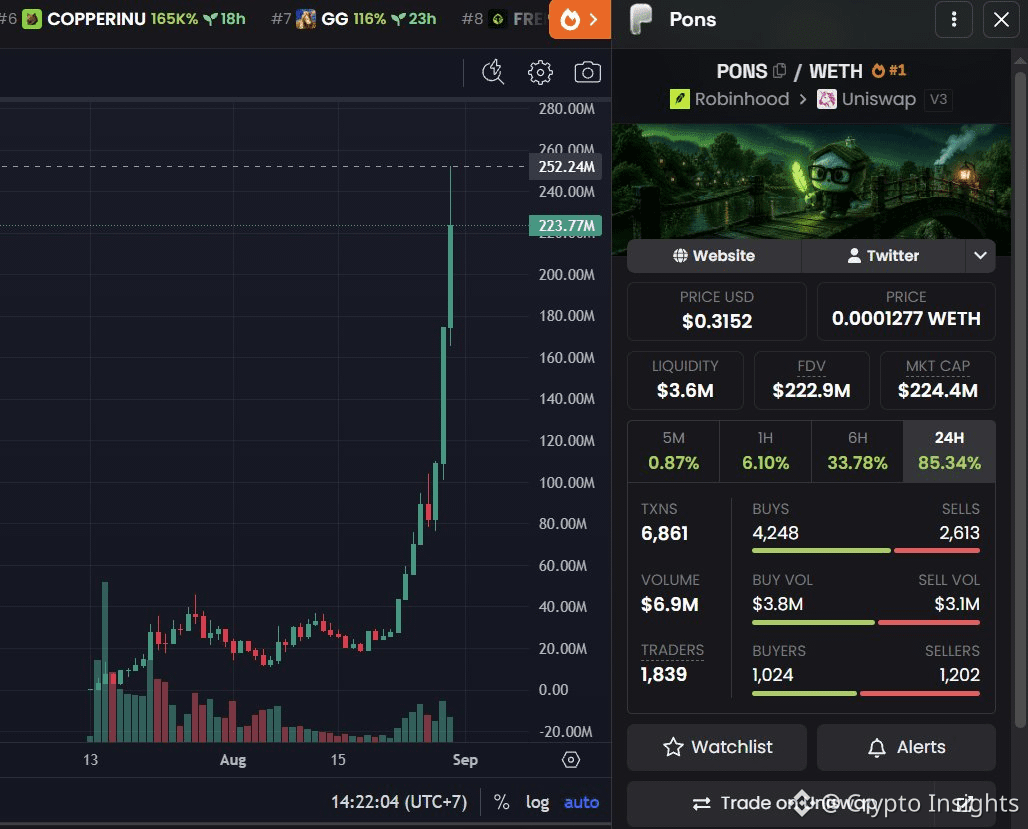
Task: Click the Uniswap link label
Action: coord(879,99)
